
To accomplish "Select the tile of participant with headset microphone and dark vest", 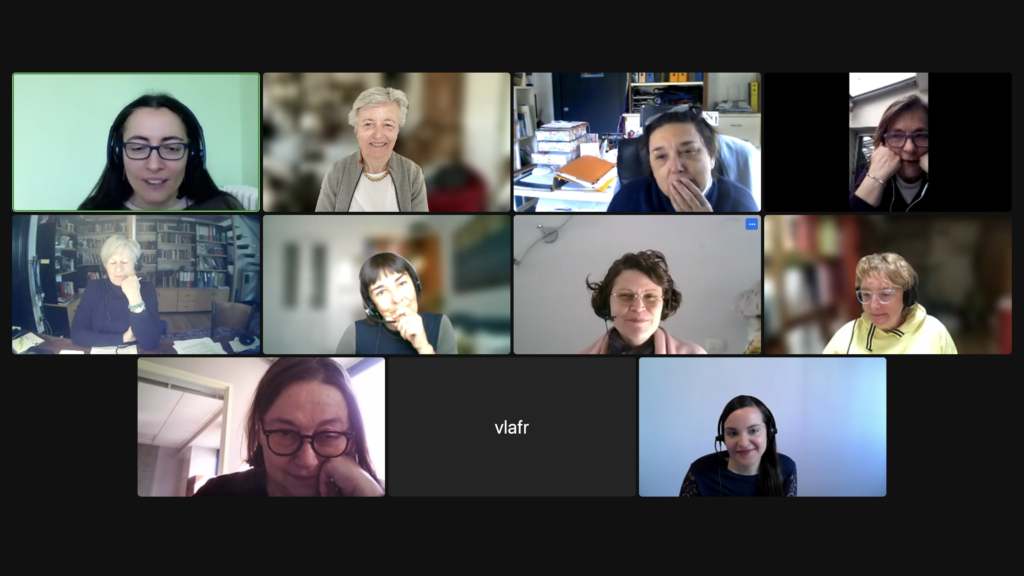I will click(387, 284).
